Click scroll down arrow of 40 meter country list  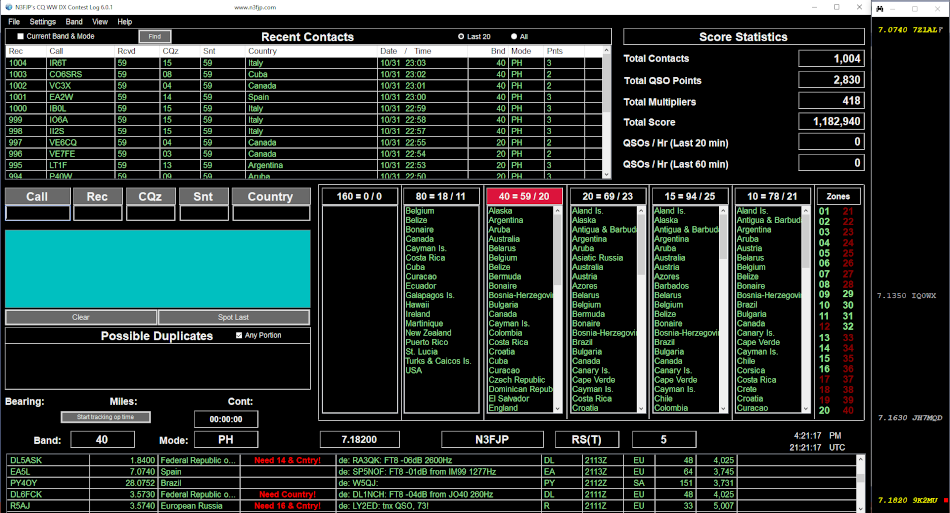(558, 409)
